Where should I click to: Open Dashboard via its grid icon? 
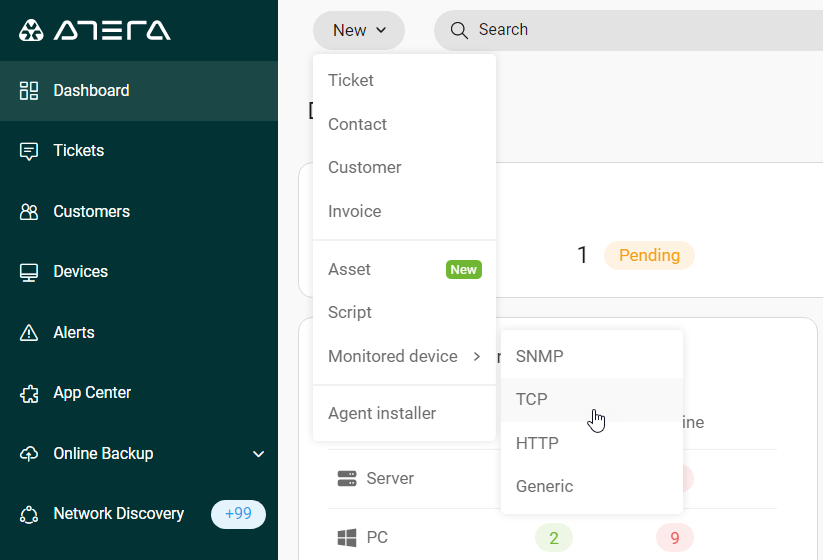pyautogui.click(x=29, y=91)
